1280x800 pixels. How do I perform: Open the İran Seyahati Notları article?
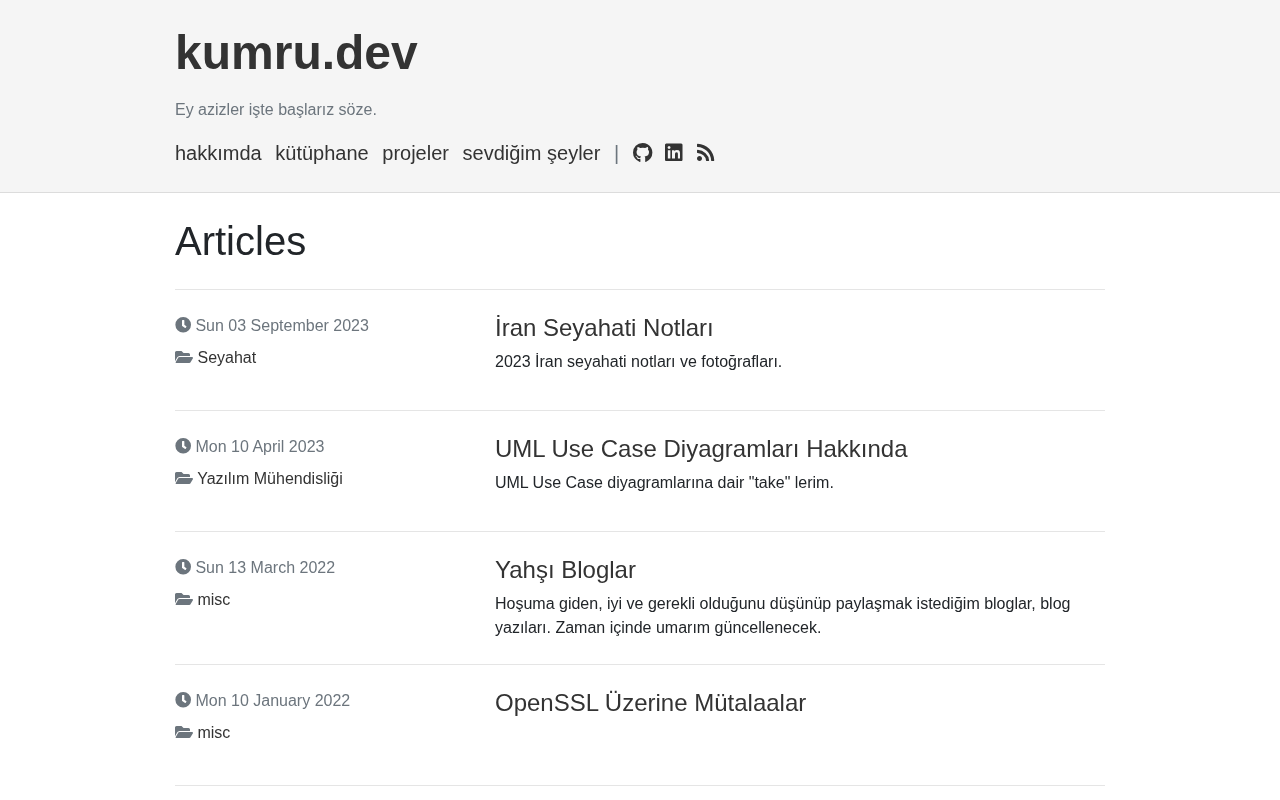[604, 328]
